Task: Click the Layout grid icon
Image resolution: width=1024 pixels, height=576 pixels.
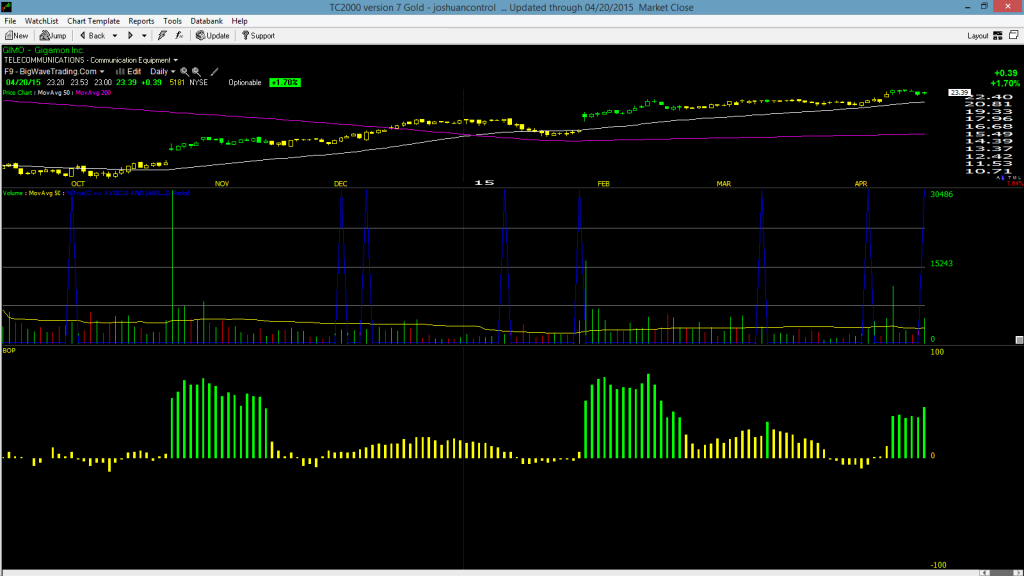Action: pyautogui.click(x=998, y=36)
